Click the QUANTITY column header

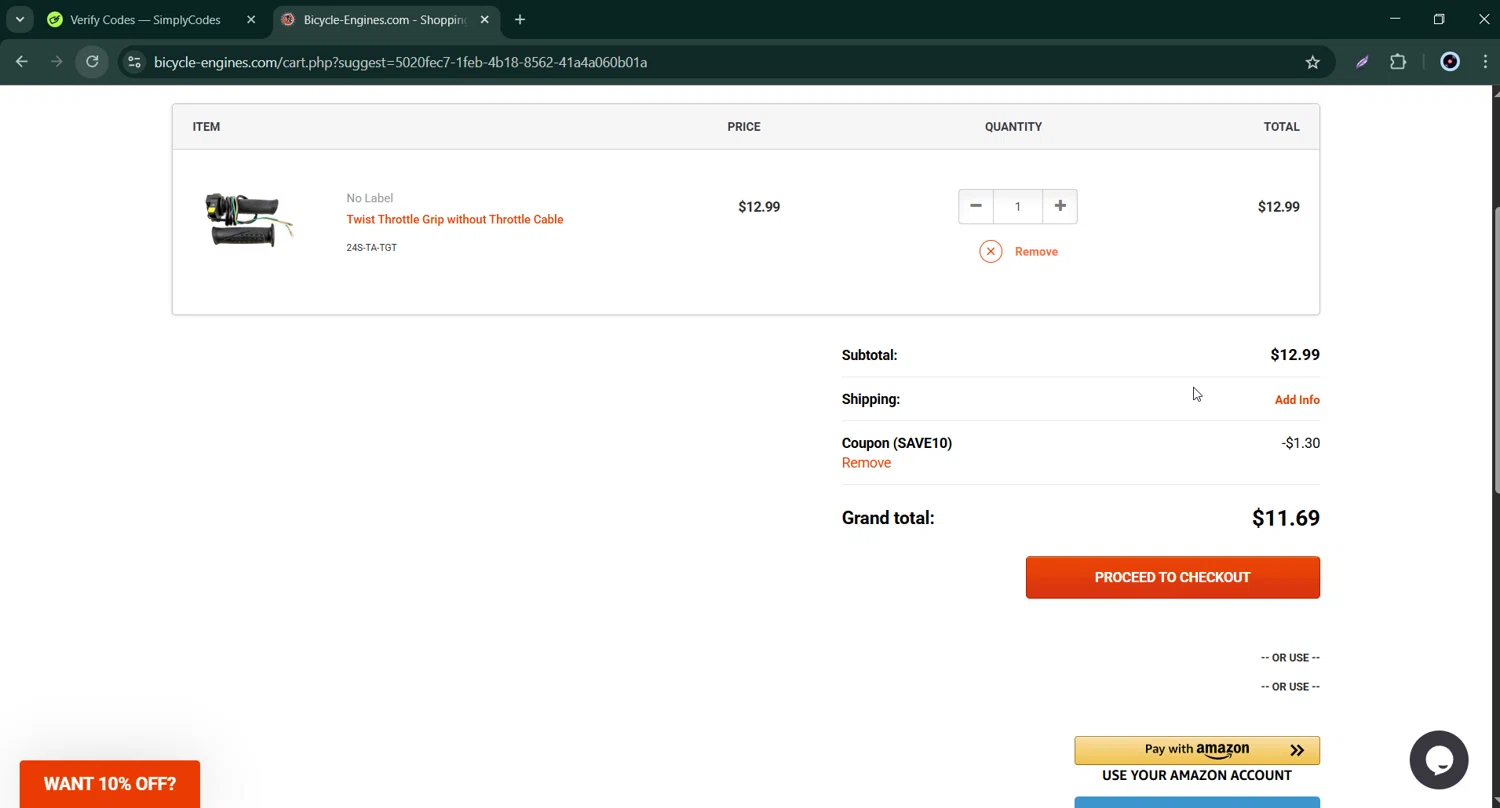(1013, 127)
